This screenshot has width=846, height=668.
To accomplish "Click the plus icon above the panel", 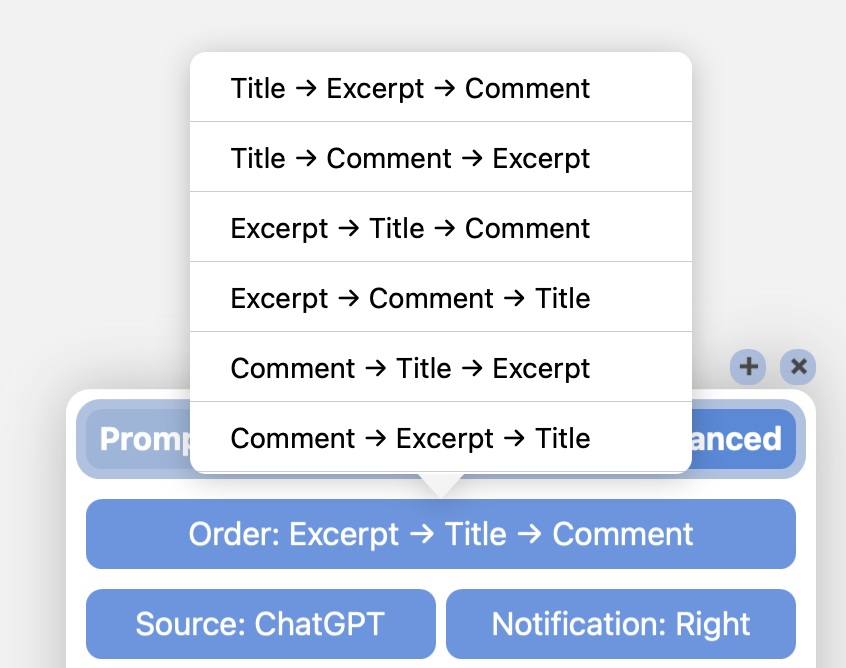I will pos(748,367).
